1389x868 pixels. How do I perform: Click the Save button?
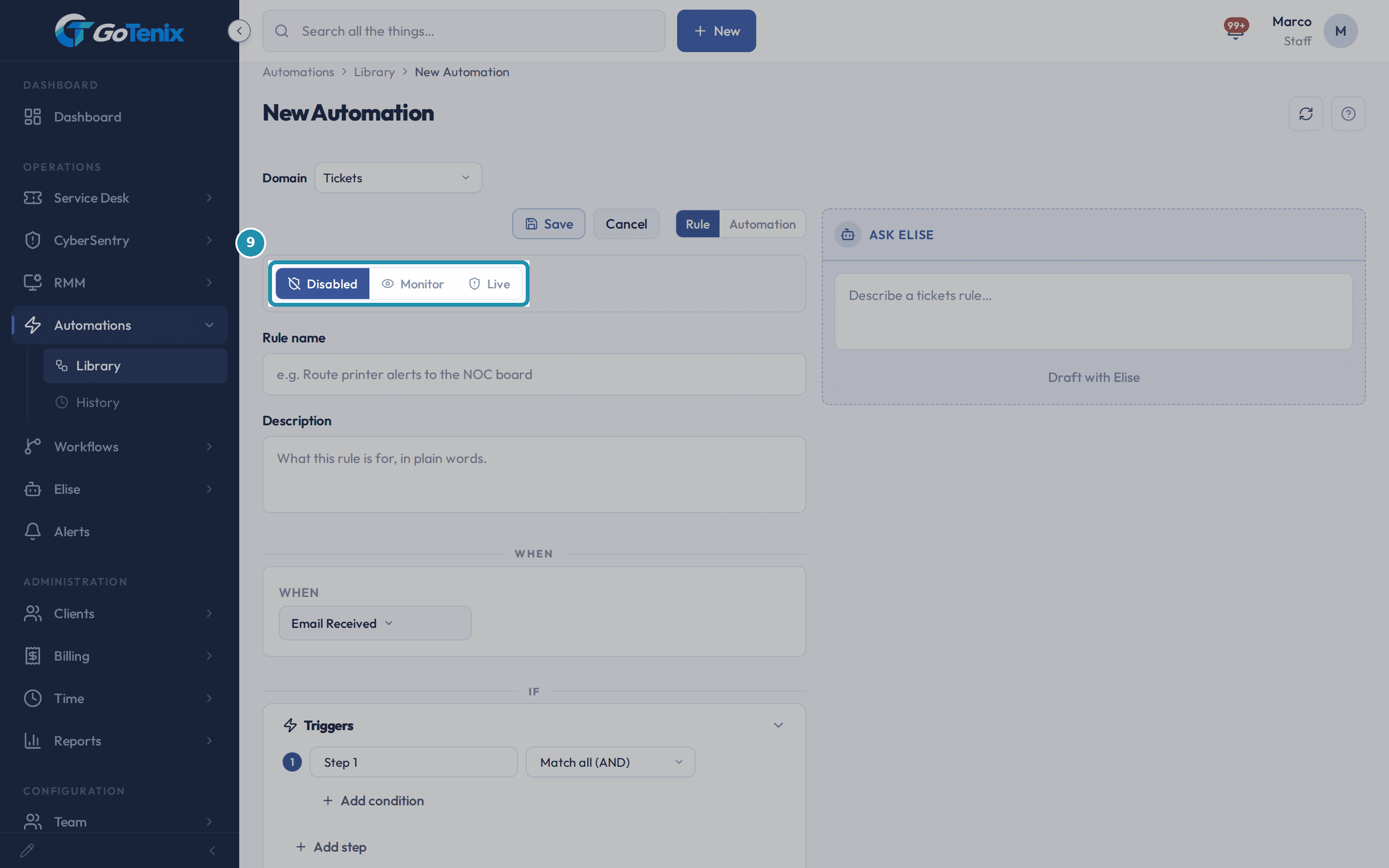point(549,224)
